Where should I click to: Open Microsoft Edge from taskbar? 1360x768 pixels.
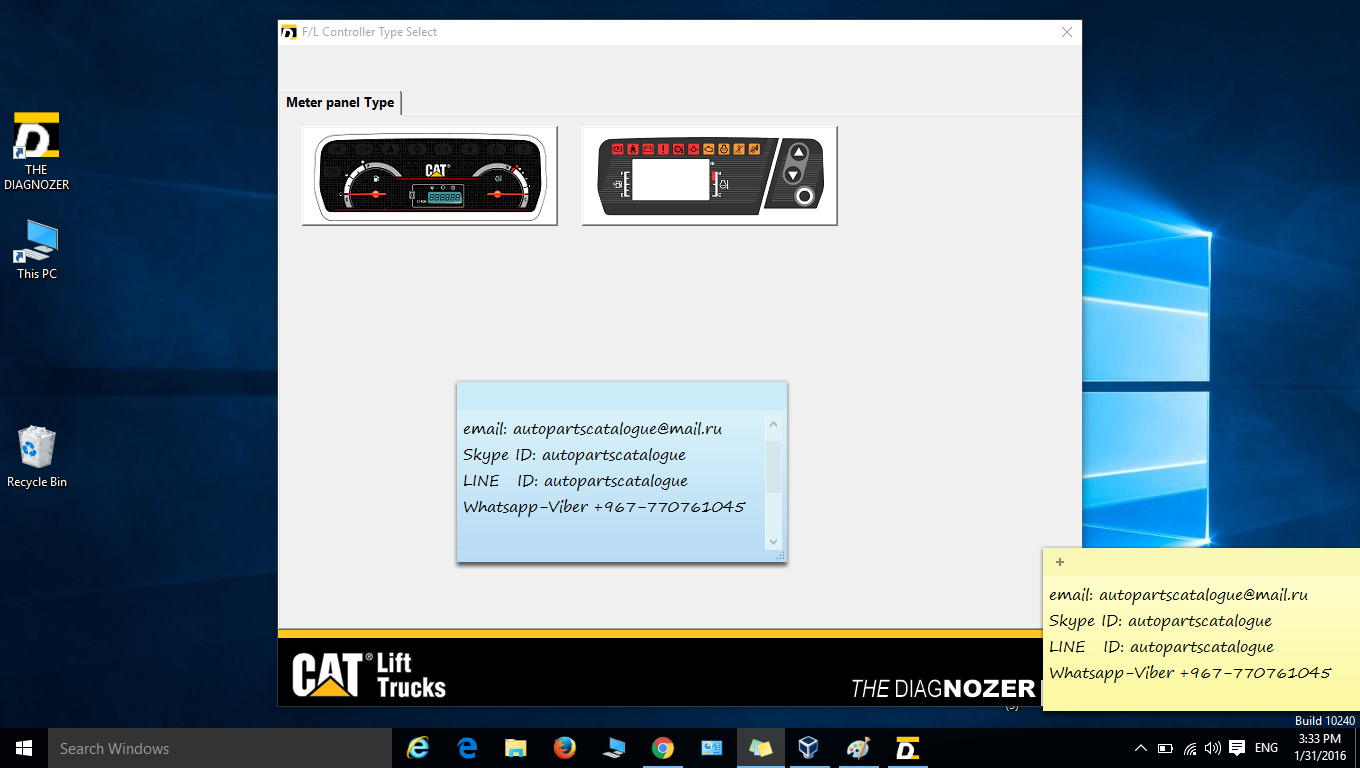466,748
